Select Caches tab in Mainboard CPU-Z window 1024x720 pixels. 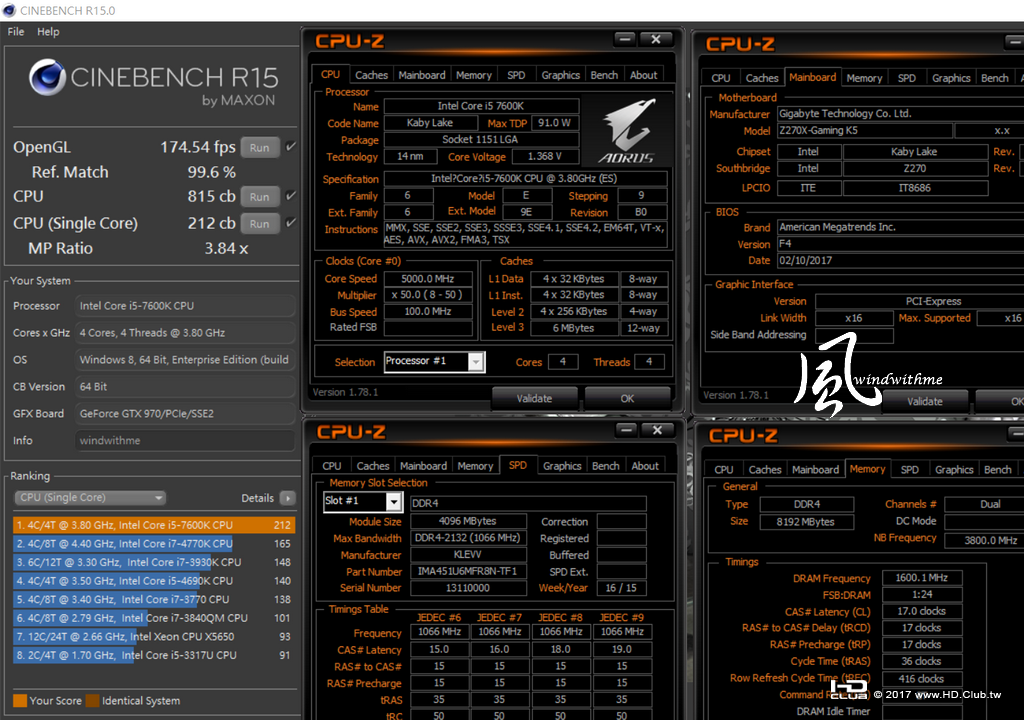[762, 78]
